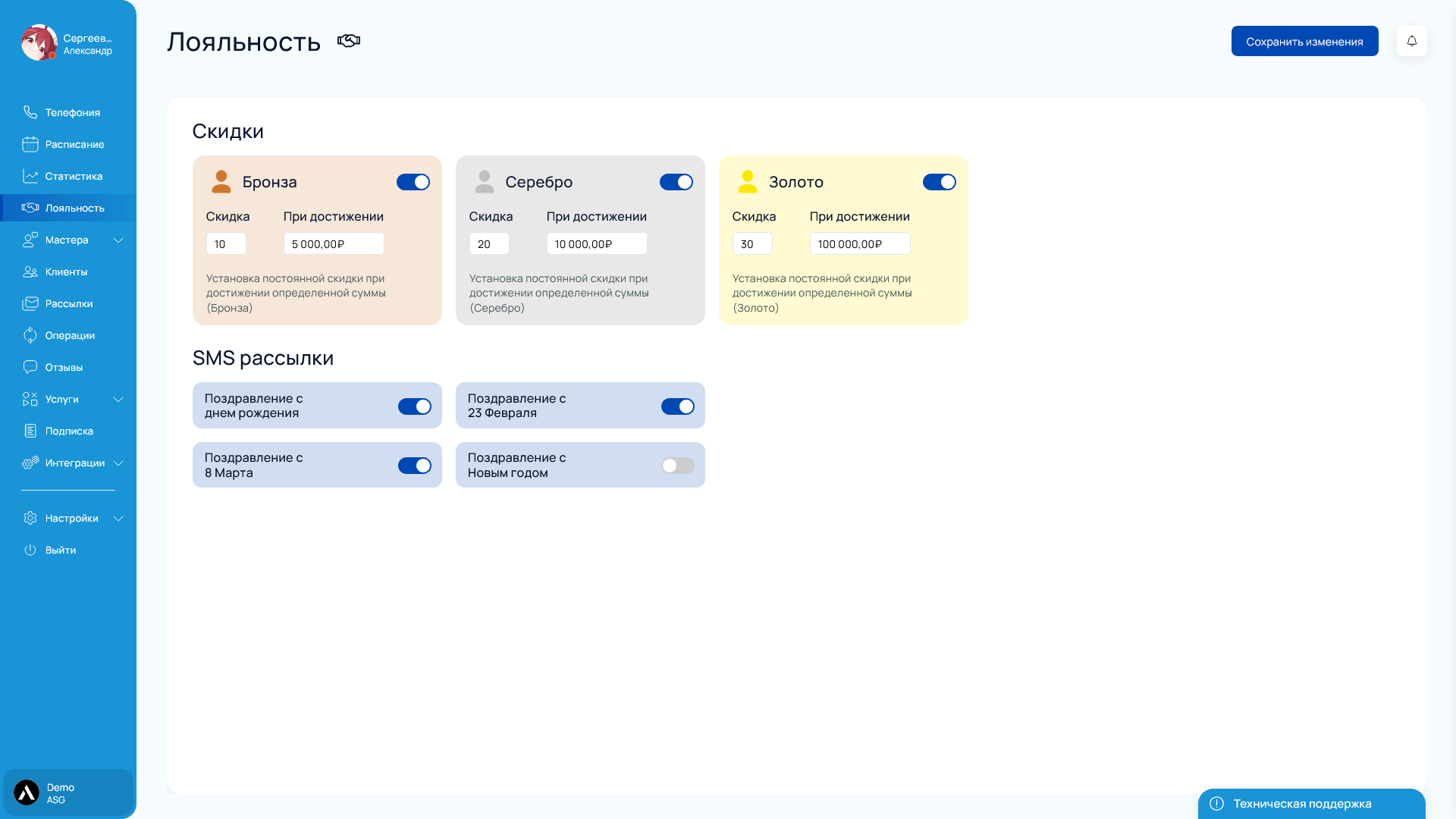Click the Статистика chart icon

click(x=30, y=176)
